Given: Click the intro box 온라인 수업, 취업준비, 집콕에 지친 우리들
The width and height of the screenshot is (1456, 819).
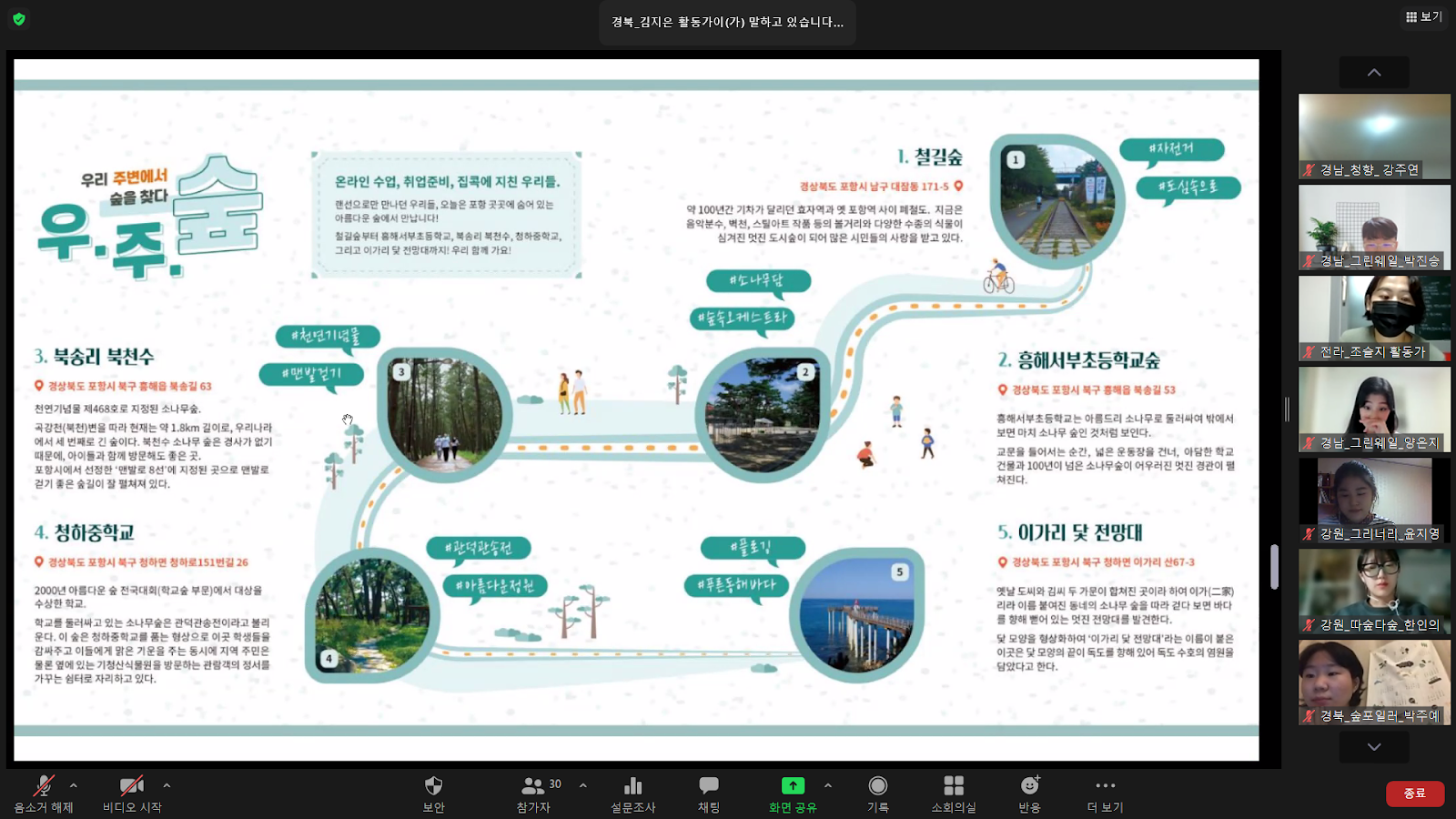Looking at the screenshot, I should [x=446, y=215].
